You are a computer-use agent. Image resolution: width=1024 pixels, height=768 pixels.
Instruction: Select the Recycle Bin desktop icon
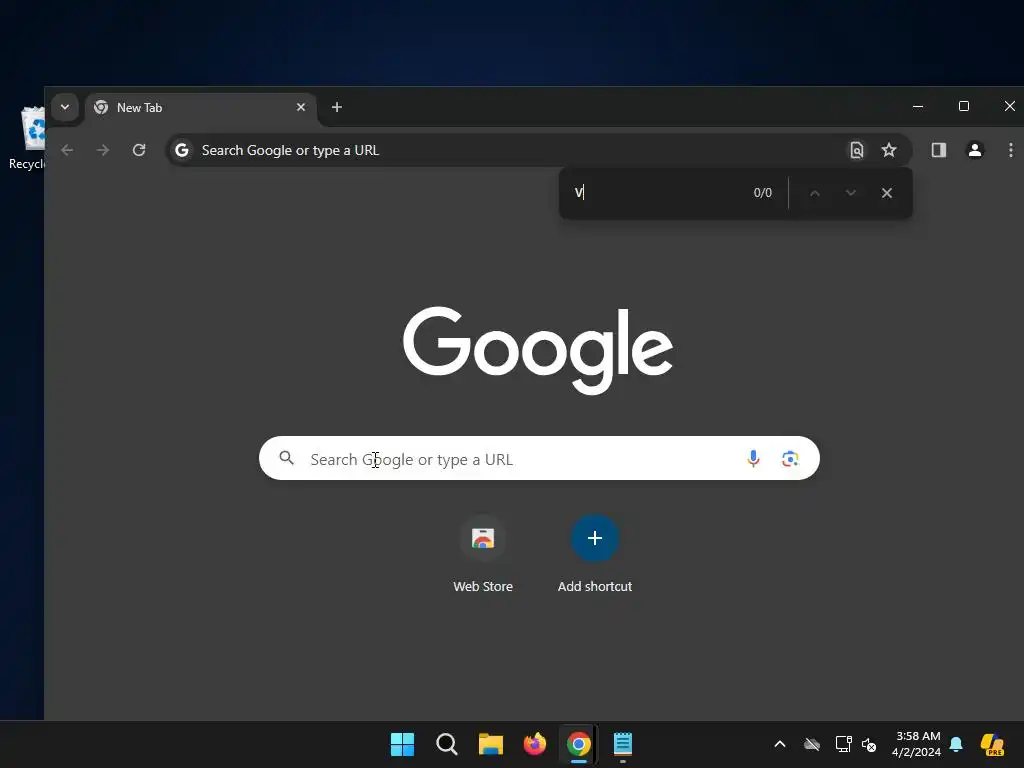(28, 138)
